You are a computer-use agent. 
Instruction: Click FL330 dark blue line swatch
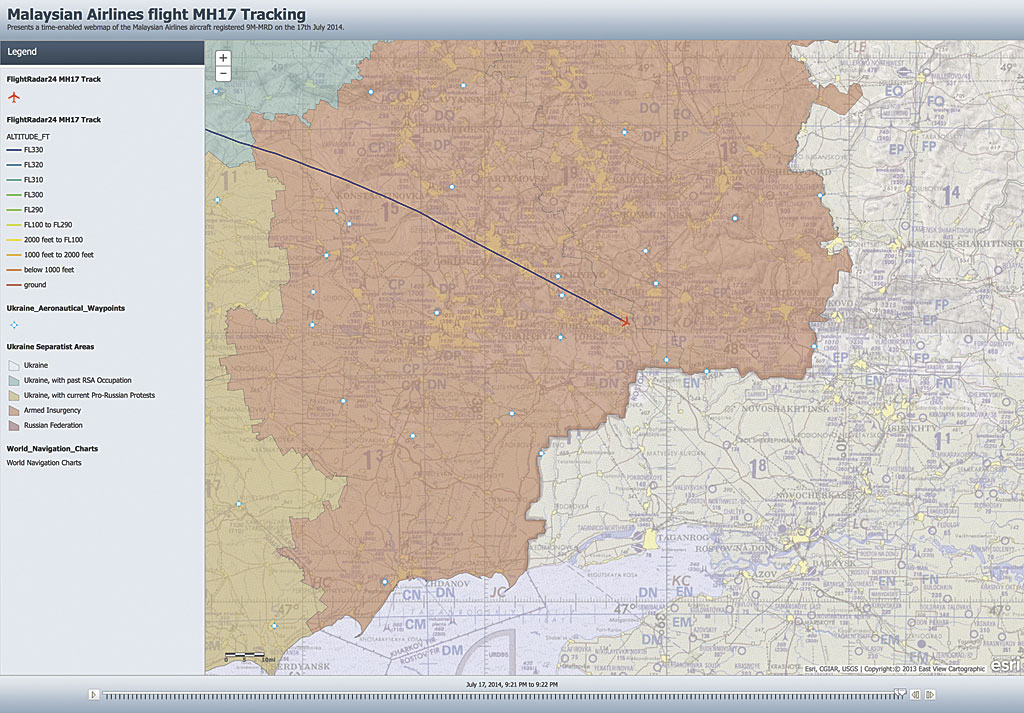coord(14,150)
